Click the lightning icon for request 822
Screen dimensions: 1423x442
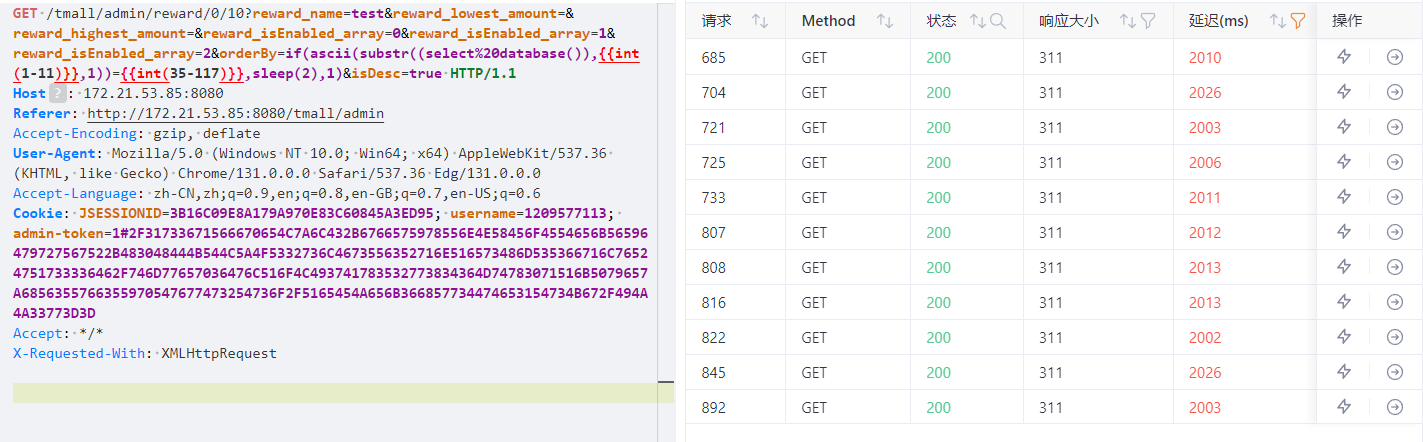pyautogui.click(x=1344, y=338)
